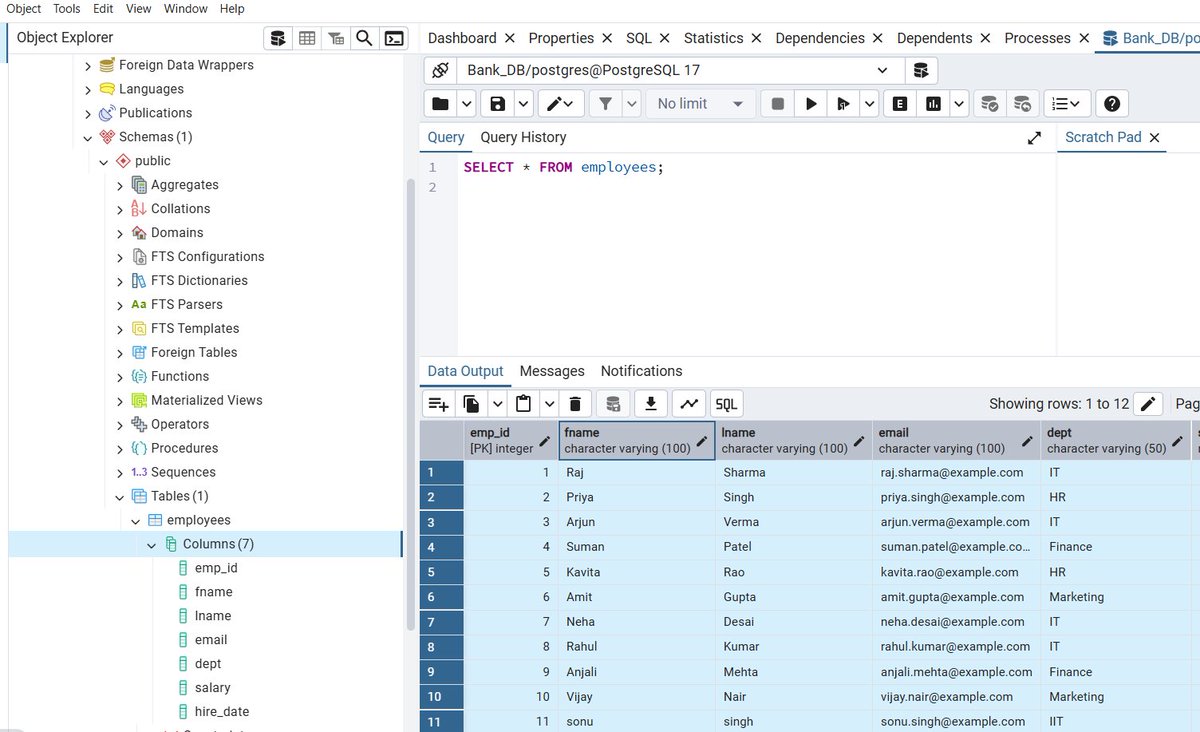Image resolution: width=1200 pixels, height=732 pixels.
Task: Click in the SQL query editor text
Action: pyautogui.click(x=563, y=168)
